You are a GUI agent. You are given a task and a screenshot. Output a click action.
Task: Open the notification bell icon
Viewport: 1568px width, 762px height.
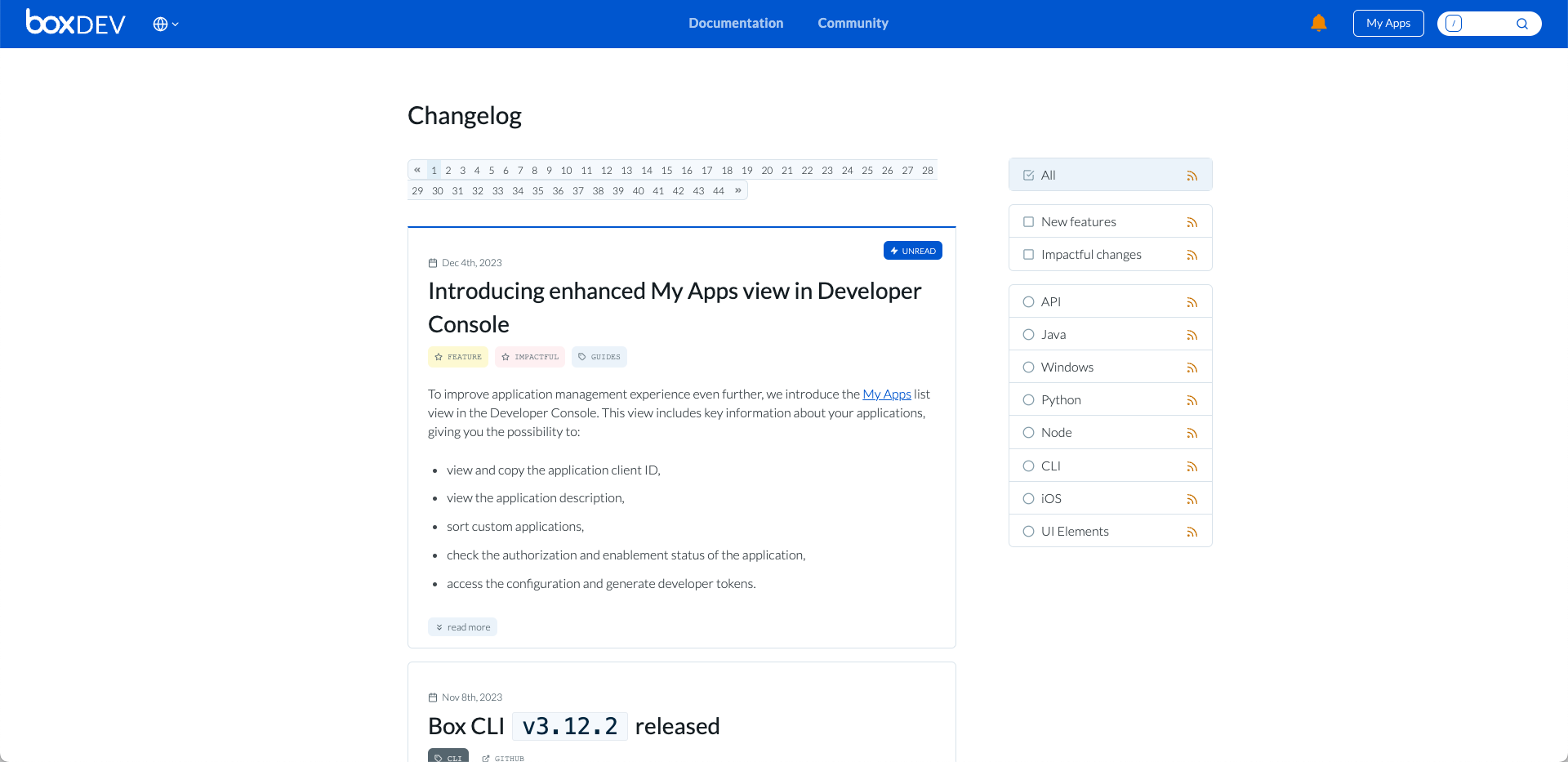1319,23
